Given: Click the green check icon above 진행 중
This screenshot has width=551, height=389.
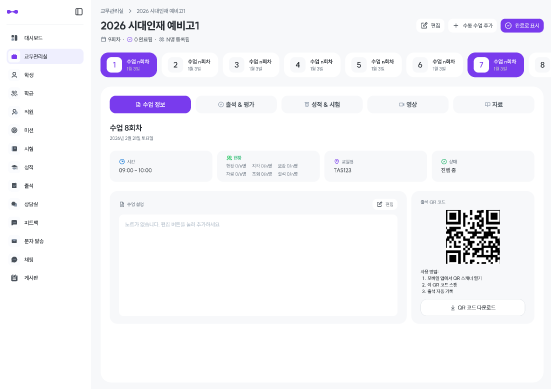Looking at the screenshot, I should (x=444, y=162).
